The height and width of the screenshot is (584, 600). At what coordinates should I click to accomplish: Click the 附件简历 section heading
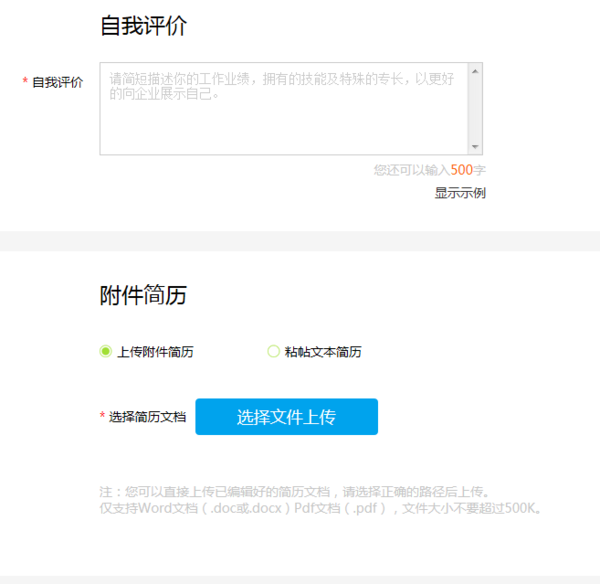pyautogui.click(x=143, y=295)
